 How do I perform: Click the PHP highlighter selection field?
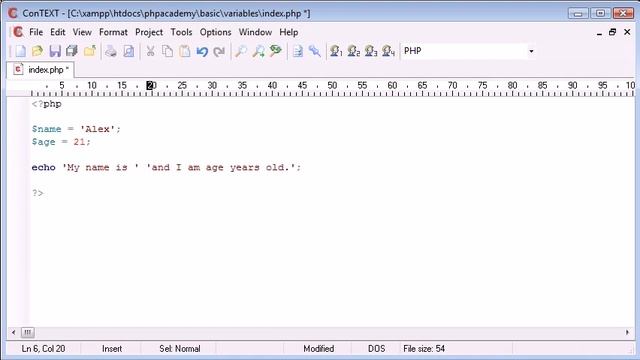468,51
